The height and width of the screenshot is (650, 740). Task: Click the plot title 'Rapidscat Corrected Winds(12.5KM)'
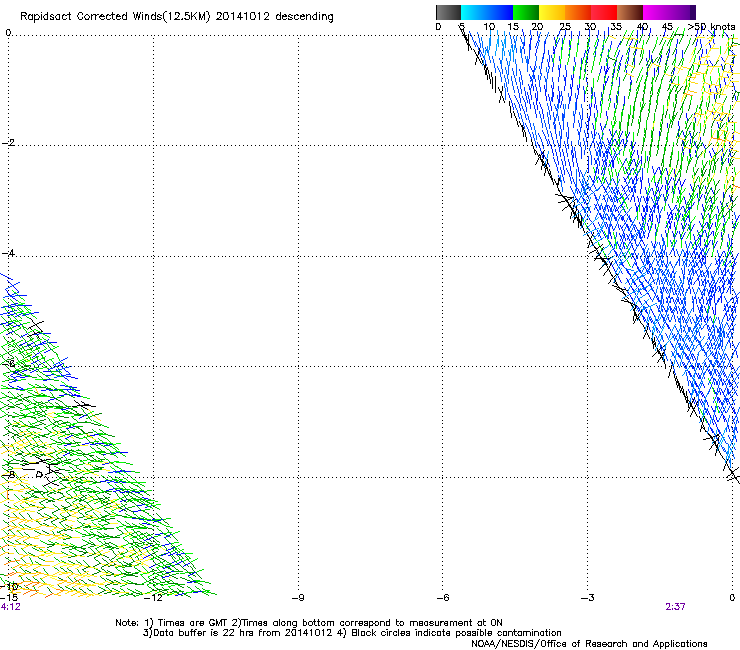[115, 17]
